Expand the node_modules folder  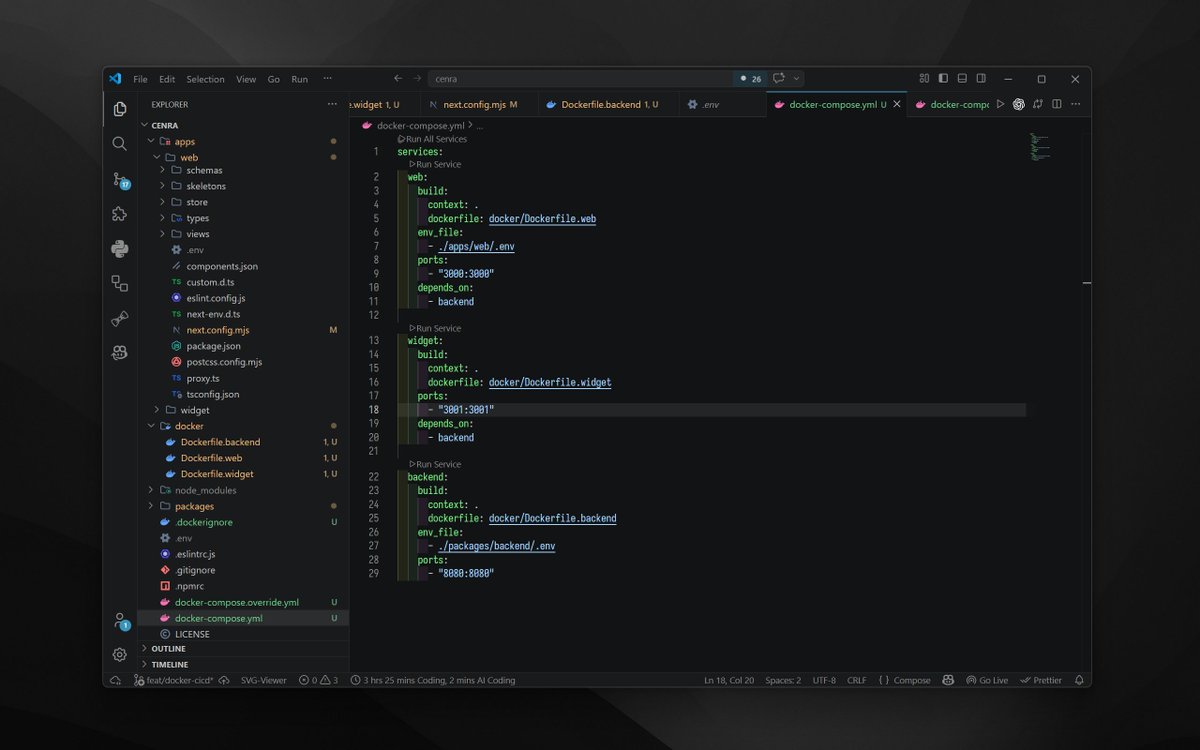[x=151, y=490]
